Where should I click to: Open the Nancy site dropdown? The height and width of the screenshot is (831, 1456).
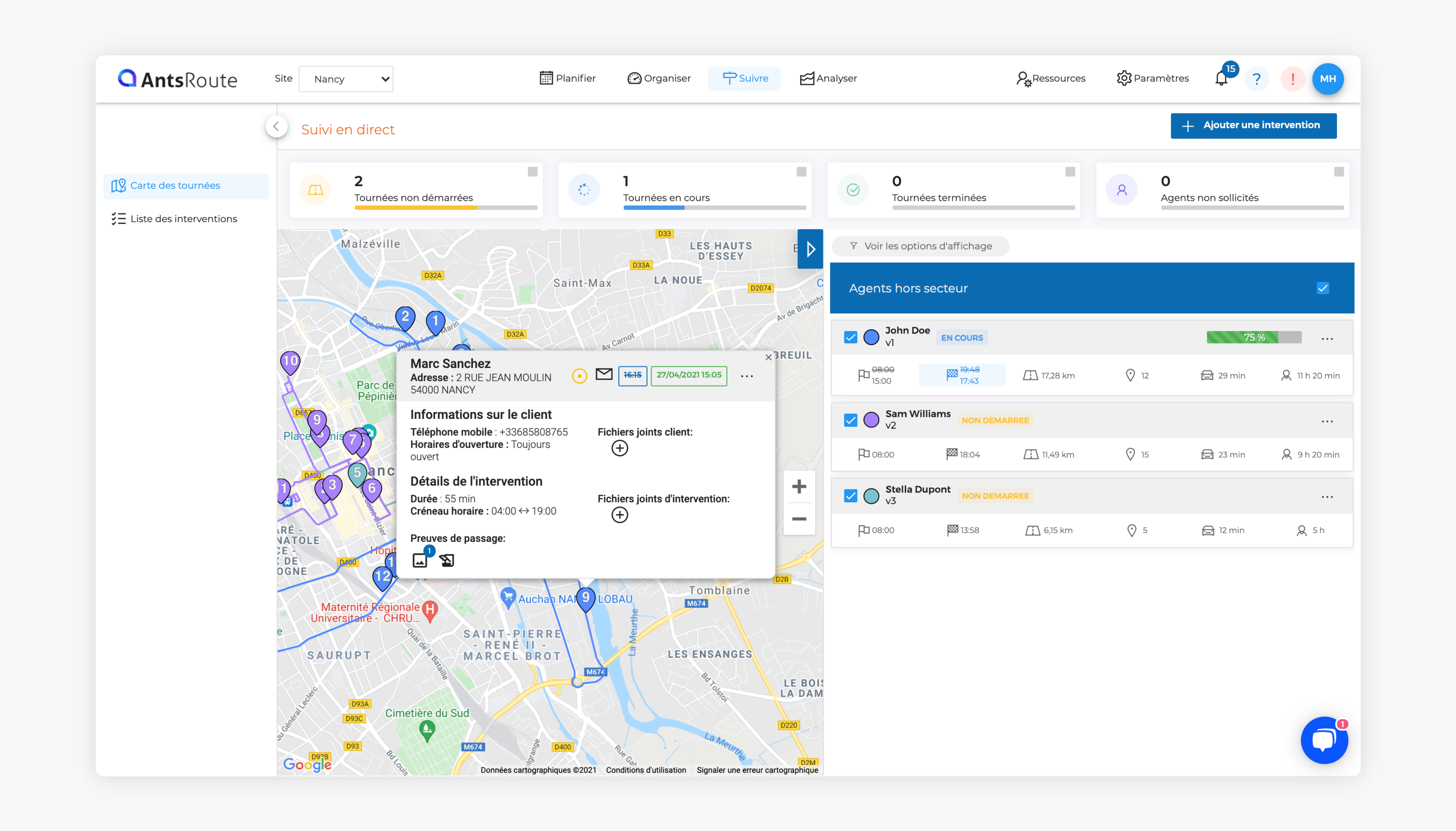pyautogui.click(x=346, y=79)
